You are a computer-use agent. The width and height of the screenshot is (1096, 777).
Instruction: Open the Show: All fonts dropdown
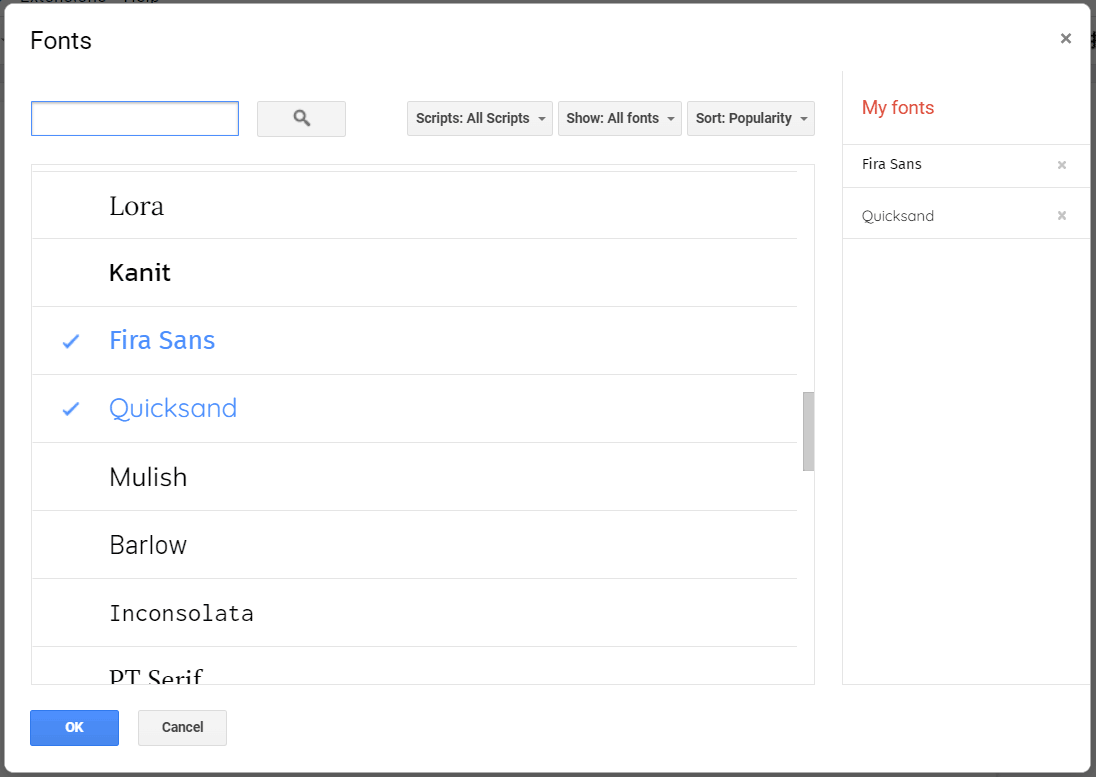[619, 118]
